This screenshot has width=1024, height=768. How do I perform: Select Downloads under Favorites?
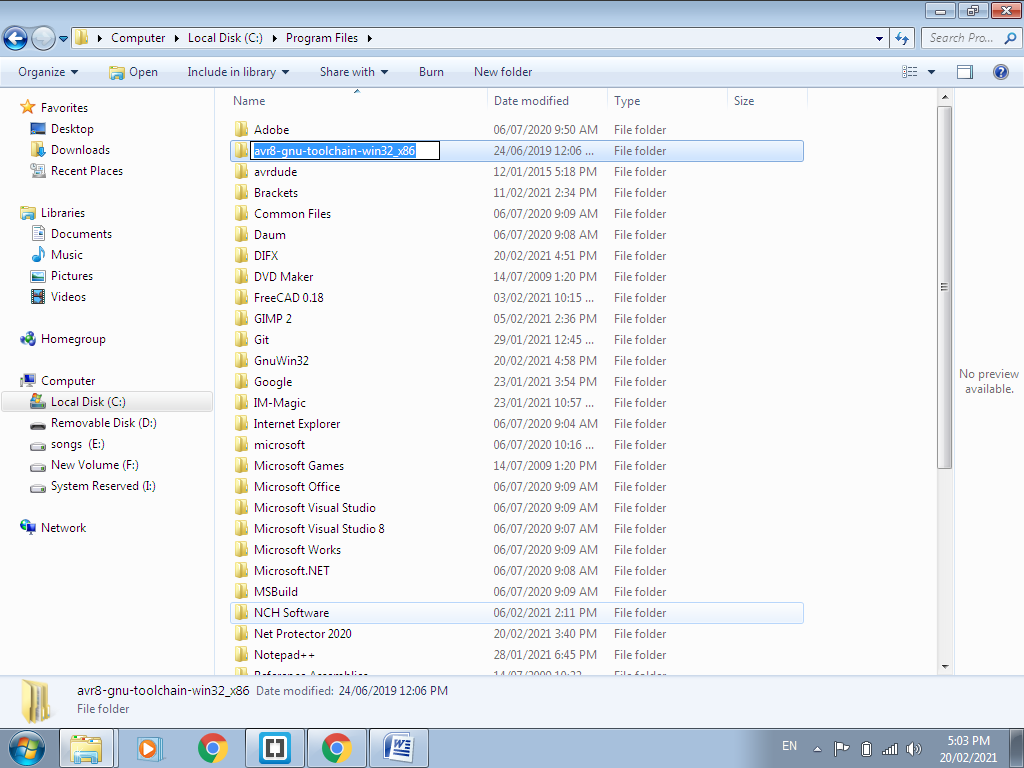click(80, 150)
